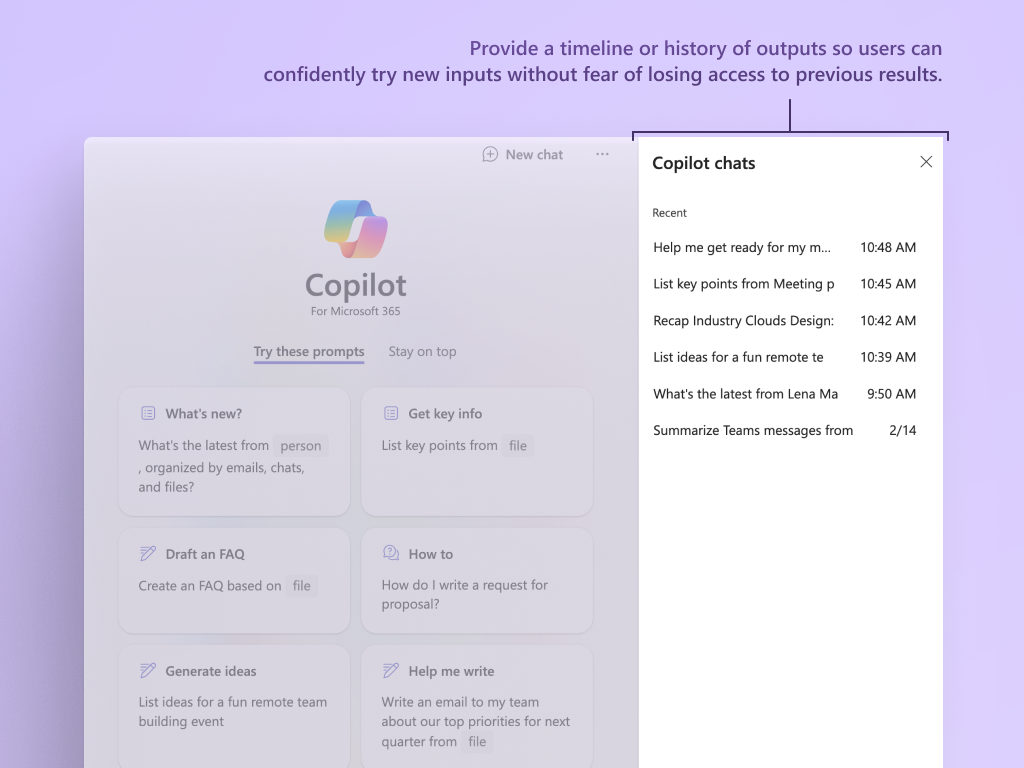
Task: Click the How to question icon
Action: pyautogui.click(x=391, y=553)
